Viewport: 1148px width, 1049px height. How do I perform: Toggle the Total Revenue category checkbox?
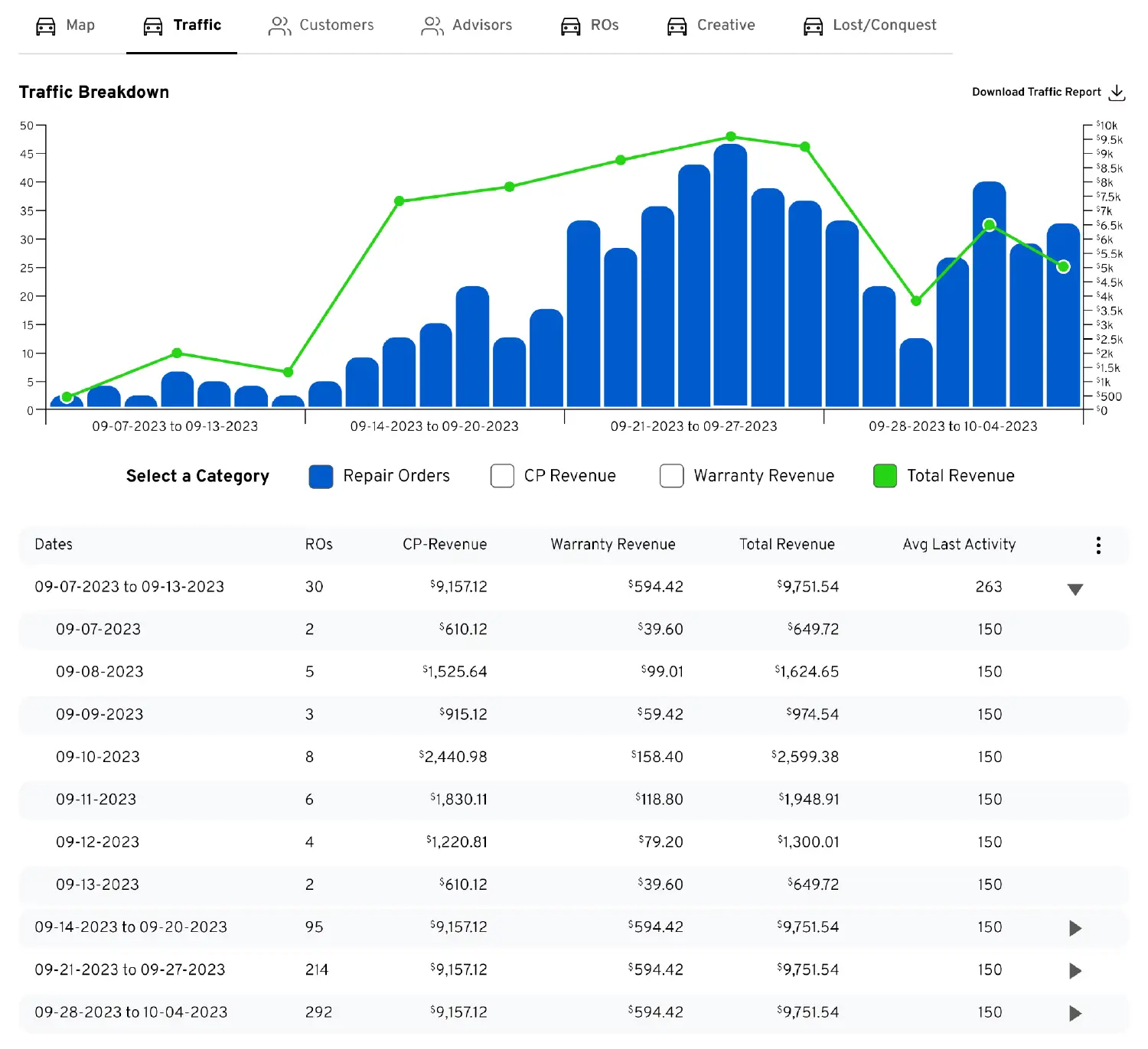pos(885,476)
